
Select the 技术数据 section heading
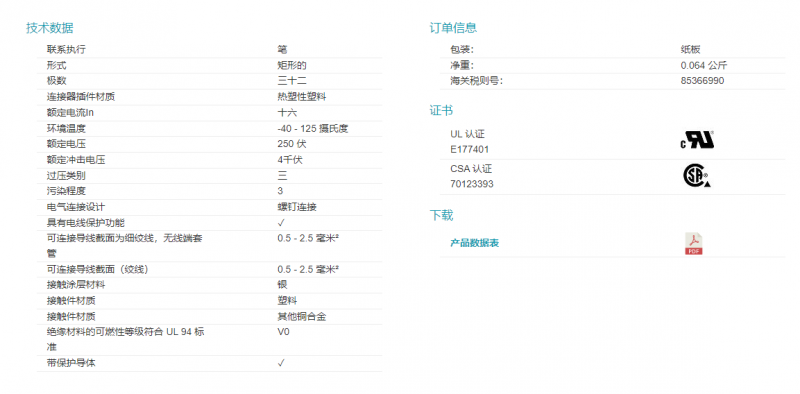[x=50, y=28]
